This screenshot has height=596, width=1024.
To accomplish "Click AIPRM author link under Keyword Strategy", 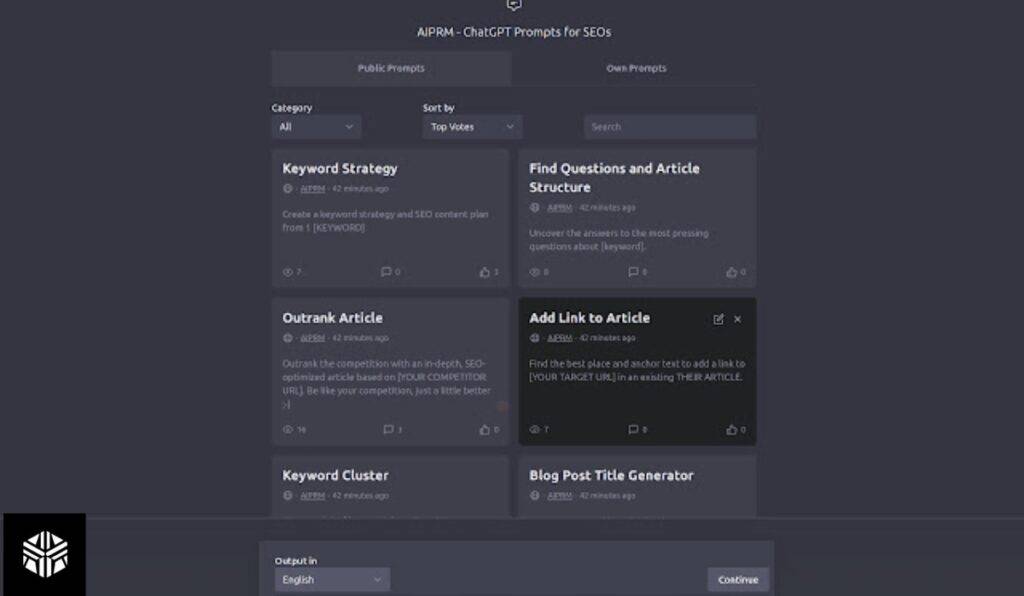I will tap(312, 189).
